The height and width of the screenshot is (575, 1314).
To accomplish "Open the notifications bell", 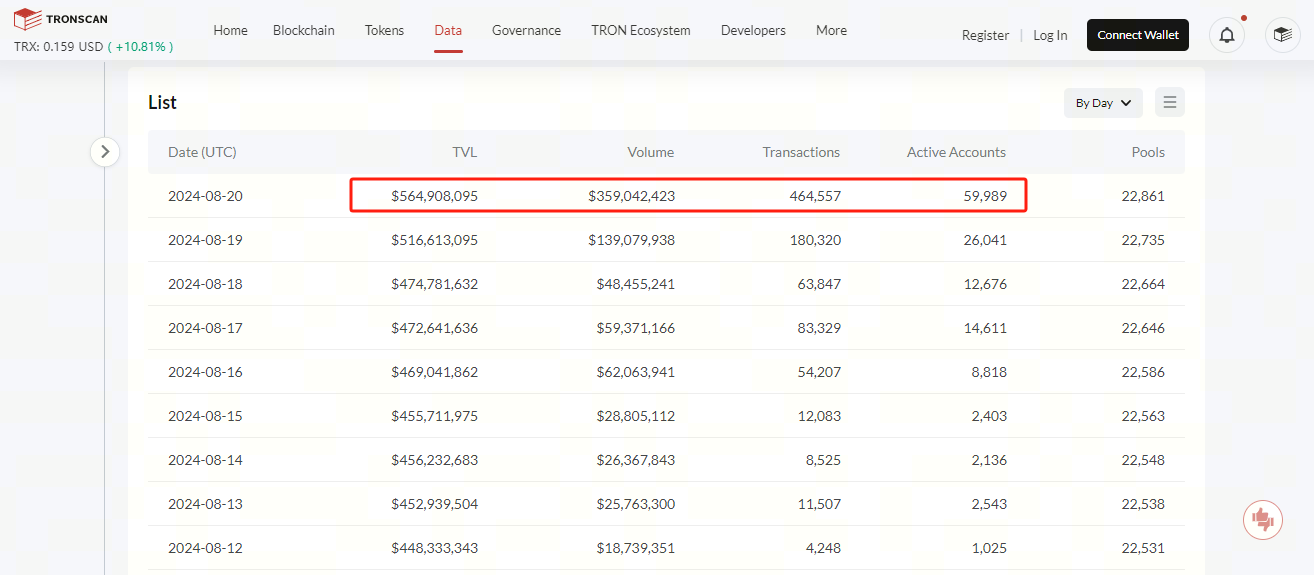I will click(1226, 35).
